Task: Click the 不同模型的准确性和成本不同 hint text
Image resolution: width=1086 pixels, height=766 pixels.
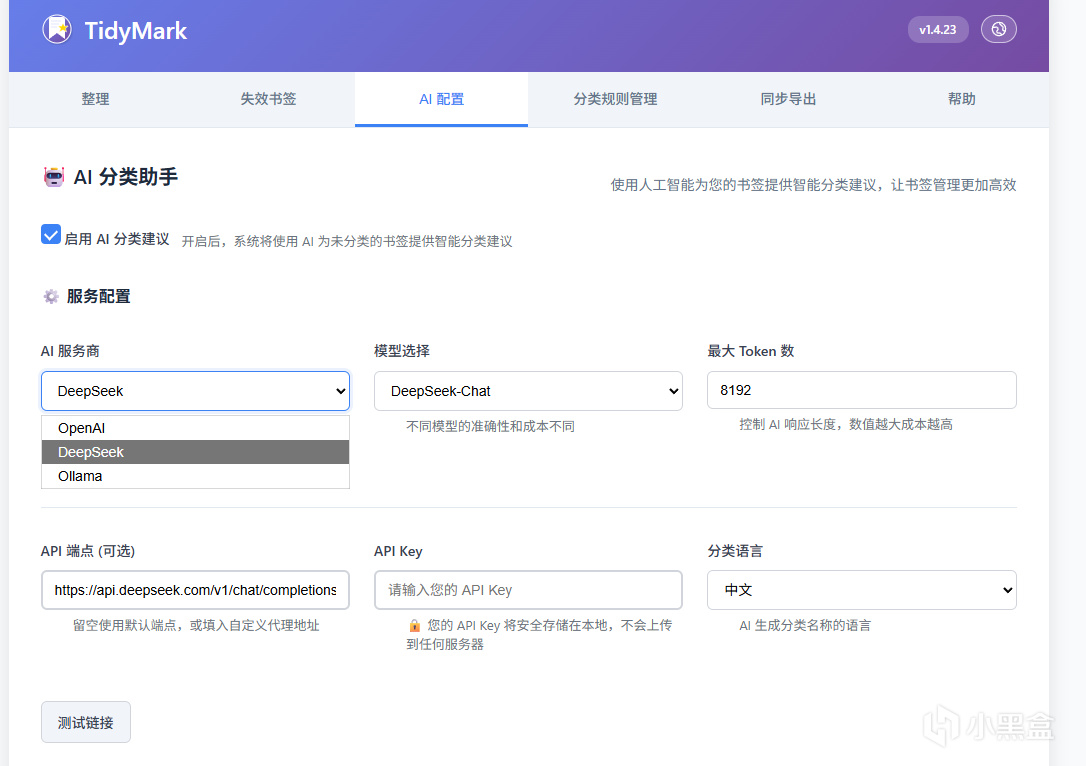Action: pyautogui.click(x=490, y=427)
